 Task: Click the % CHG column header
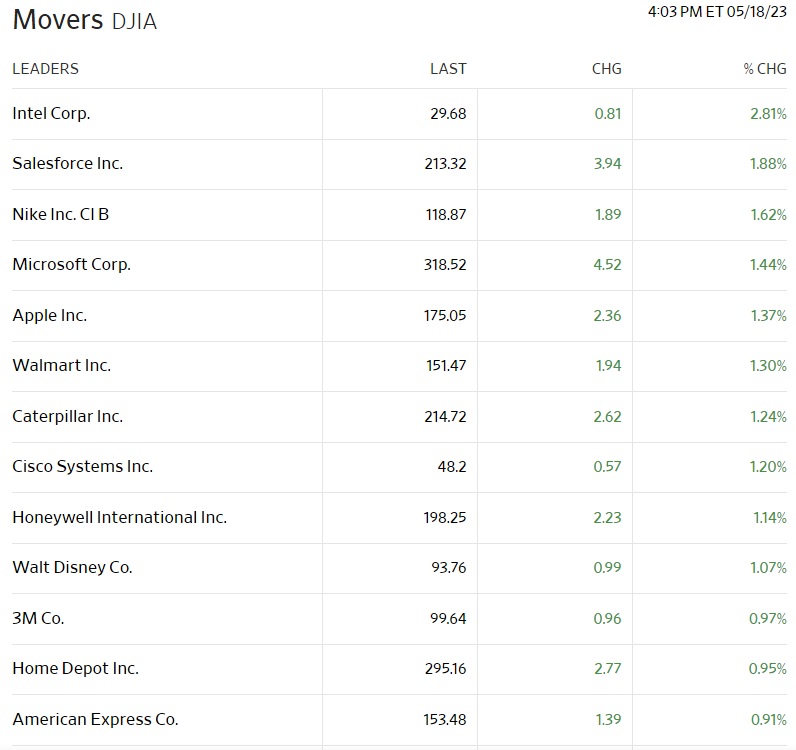click(x=765, y=69)
